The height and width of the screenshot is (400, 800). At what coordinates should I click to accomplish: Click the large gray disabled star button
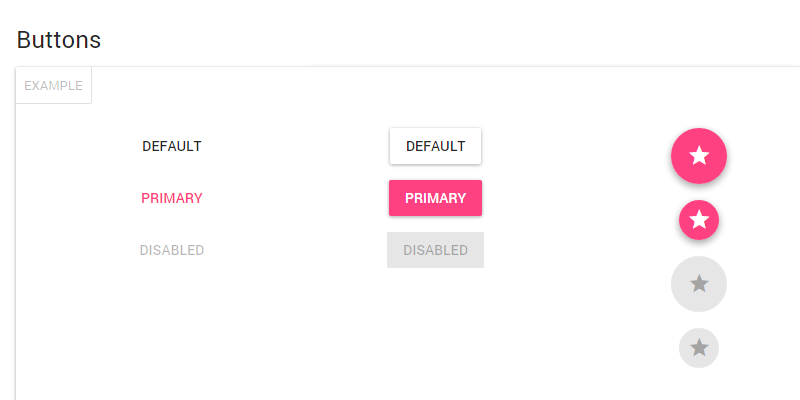click(699, 284)
